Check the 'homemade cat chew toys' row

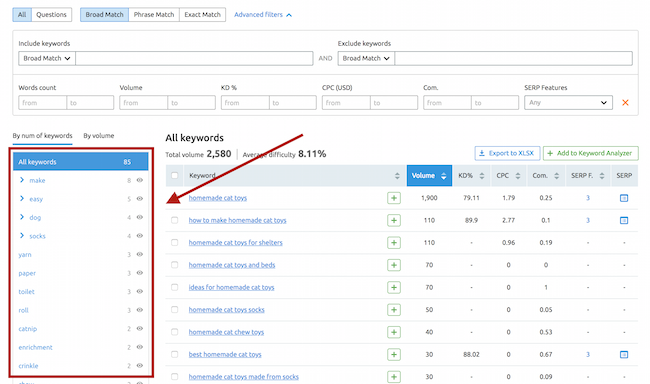point(175,332)
